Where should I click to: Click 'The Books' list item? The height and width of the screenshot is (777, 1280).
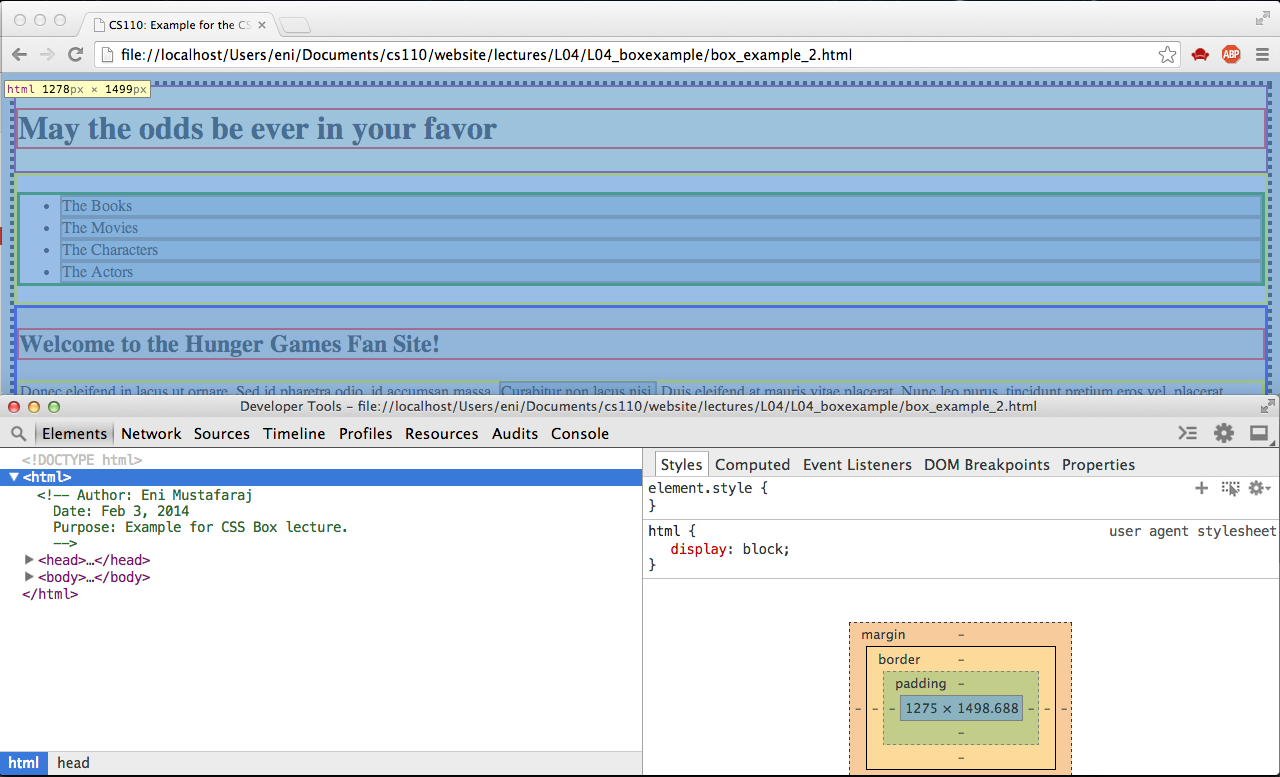point(97,206)
